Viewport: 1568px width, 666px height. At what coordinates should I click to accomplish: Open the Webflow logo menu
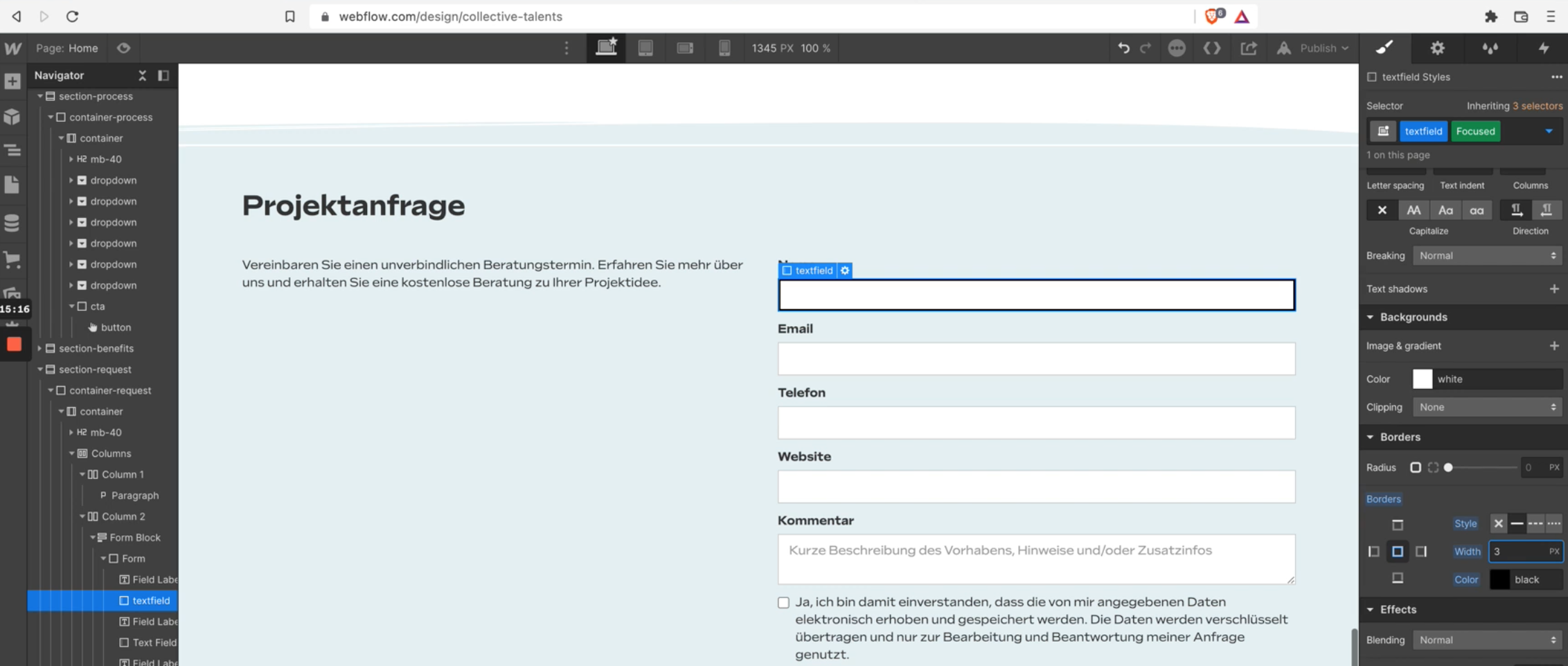tap(12, 48)
